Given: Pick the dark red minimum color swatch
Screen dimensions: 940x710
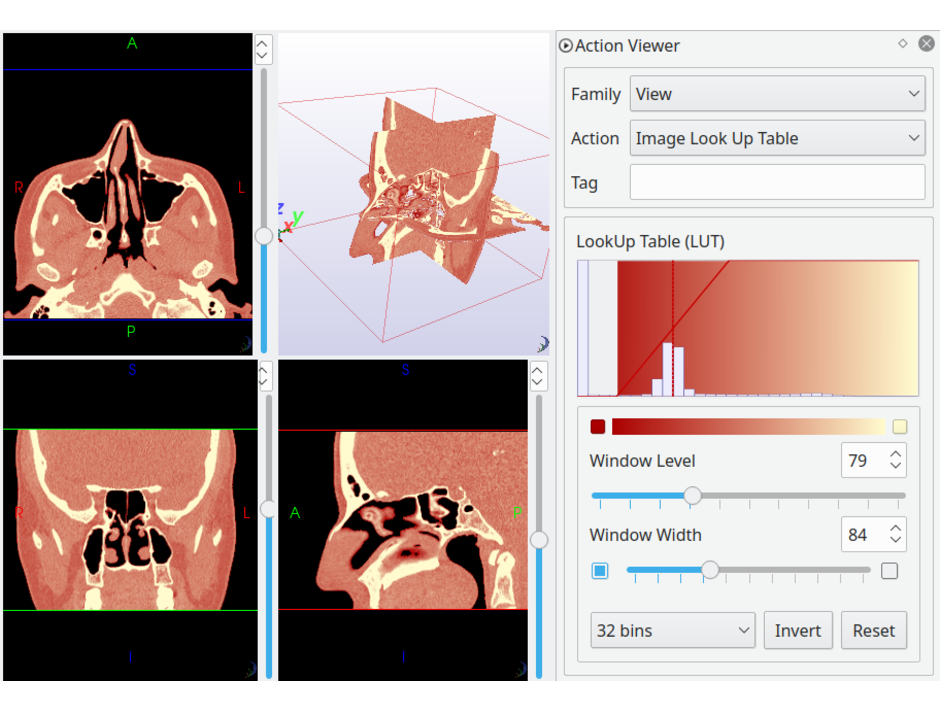Looking at the screenshot, I should click(598, 427).
